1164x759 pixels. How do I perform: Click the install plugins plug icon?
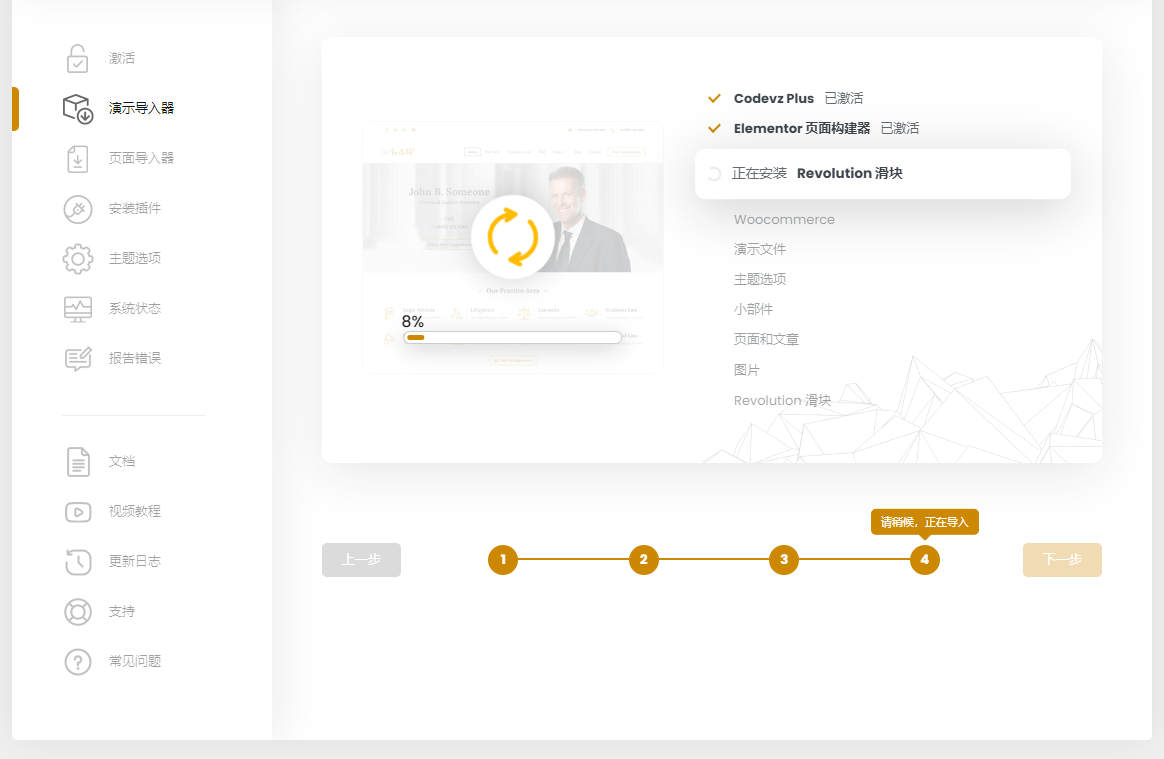[77, 209]
